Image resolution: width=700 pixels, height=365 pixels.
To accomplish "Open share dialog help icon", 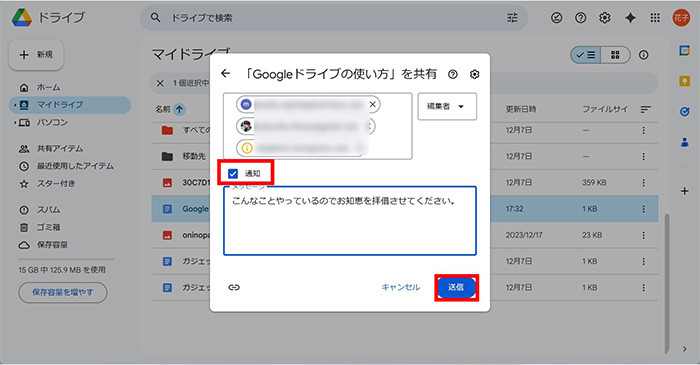I will pyautogui.click(x=453, y=75).
